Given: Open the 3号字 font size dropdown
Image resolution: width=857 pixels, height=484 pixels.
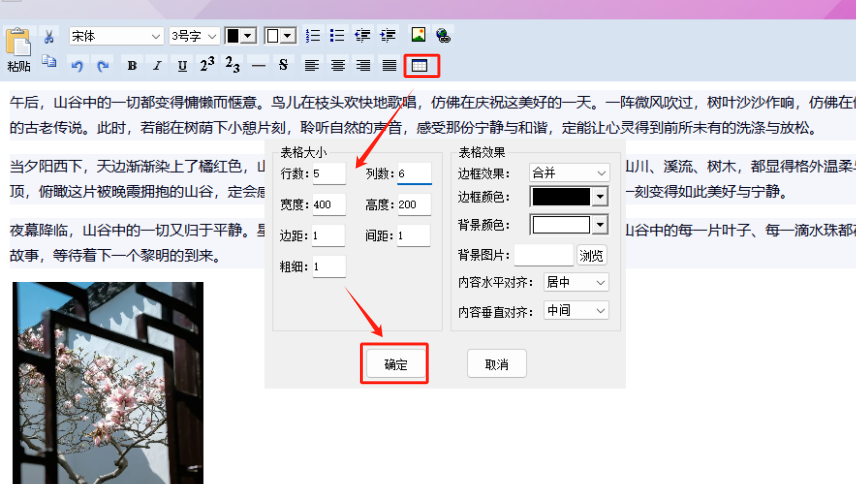Looking at the screenshot, I should [194, 36].
